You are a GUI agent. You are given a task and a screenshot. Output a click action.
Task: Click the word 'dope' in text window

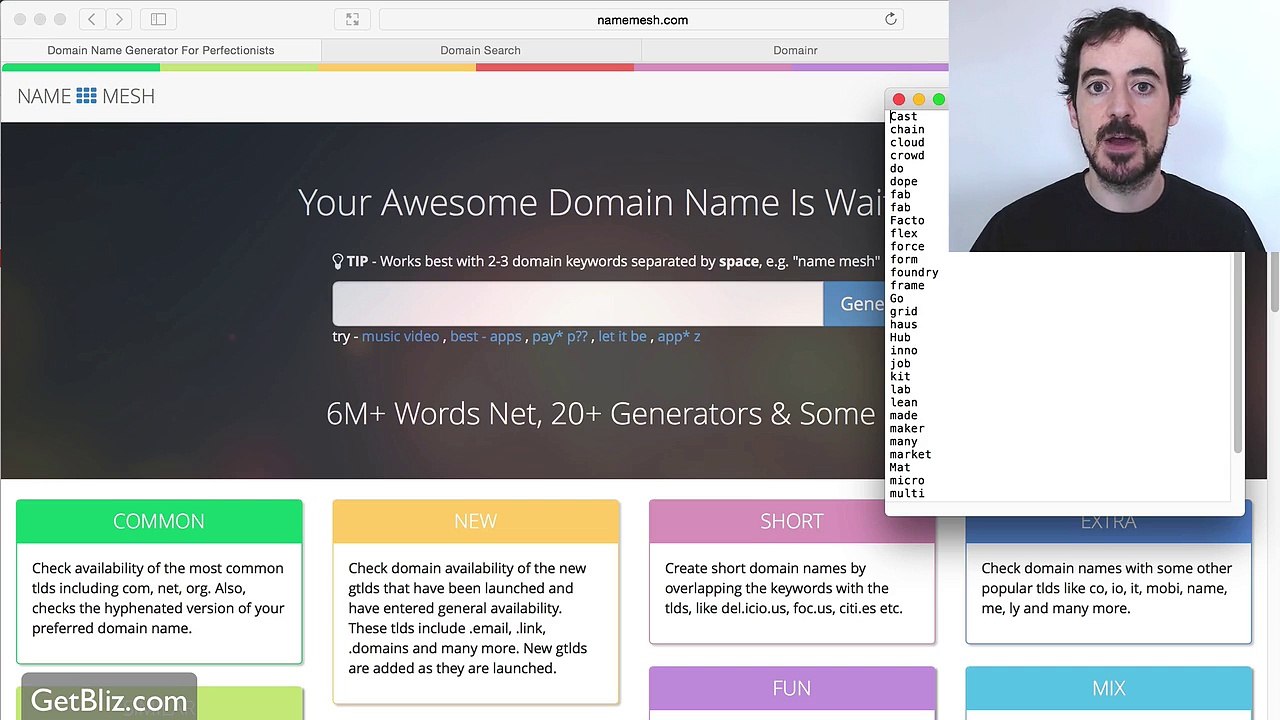click(903, 181)
